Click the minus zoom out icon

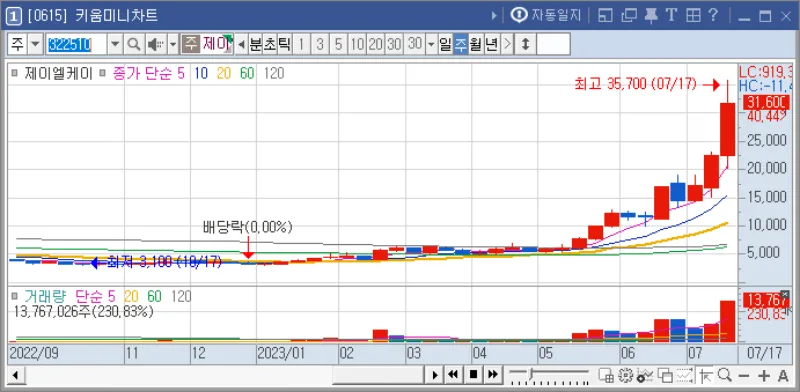pos(744,376)
